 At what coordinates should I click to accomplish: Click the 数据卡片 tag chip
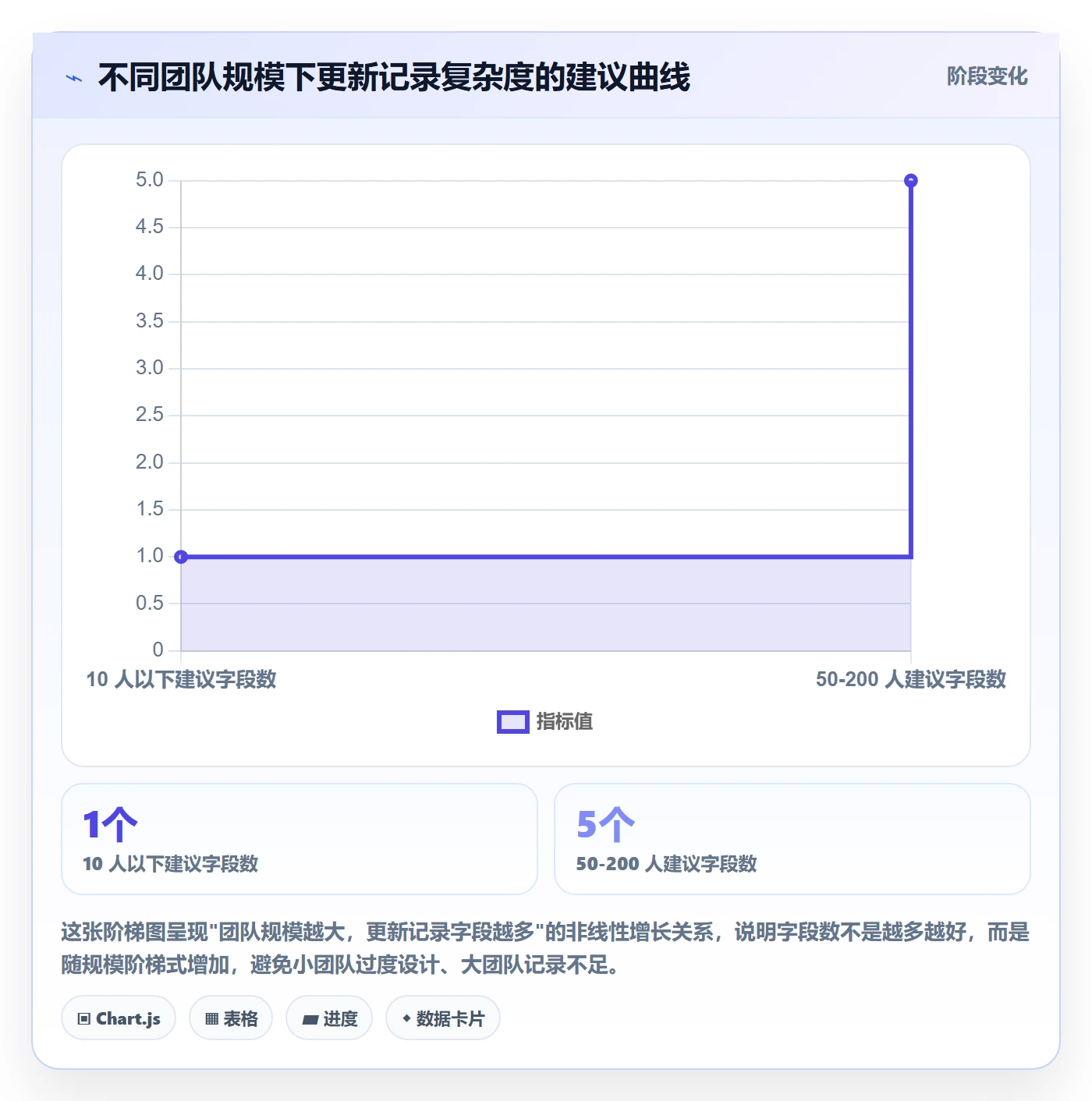click(x=443, y=1018)
